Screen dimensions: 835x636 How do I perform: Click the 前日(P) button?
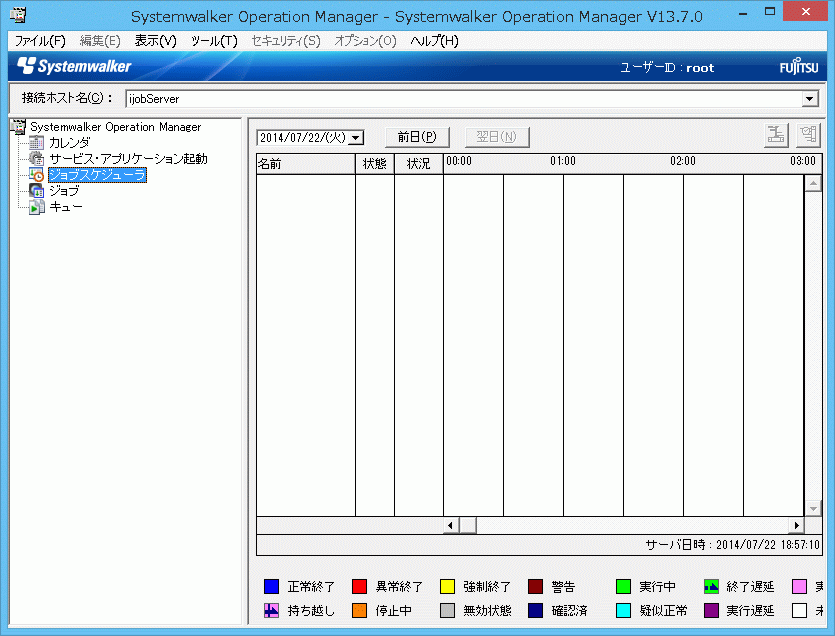(417, 137)
